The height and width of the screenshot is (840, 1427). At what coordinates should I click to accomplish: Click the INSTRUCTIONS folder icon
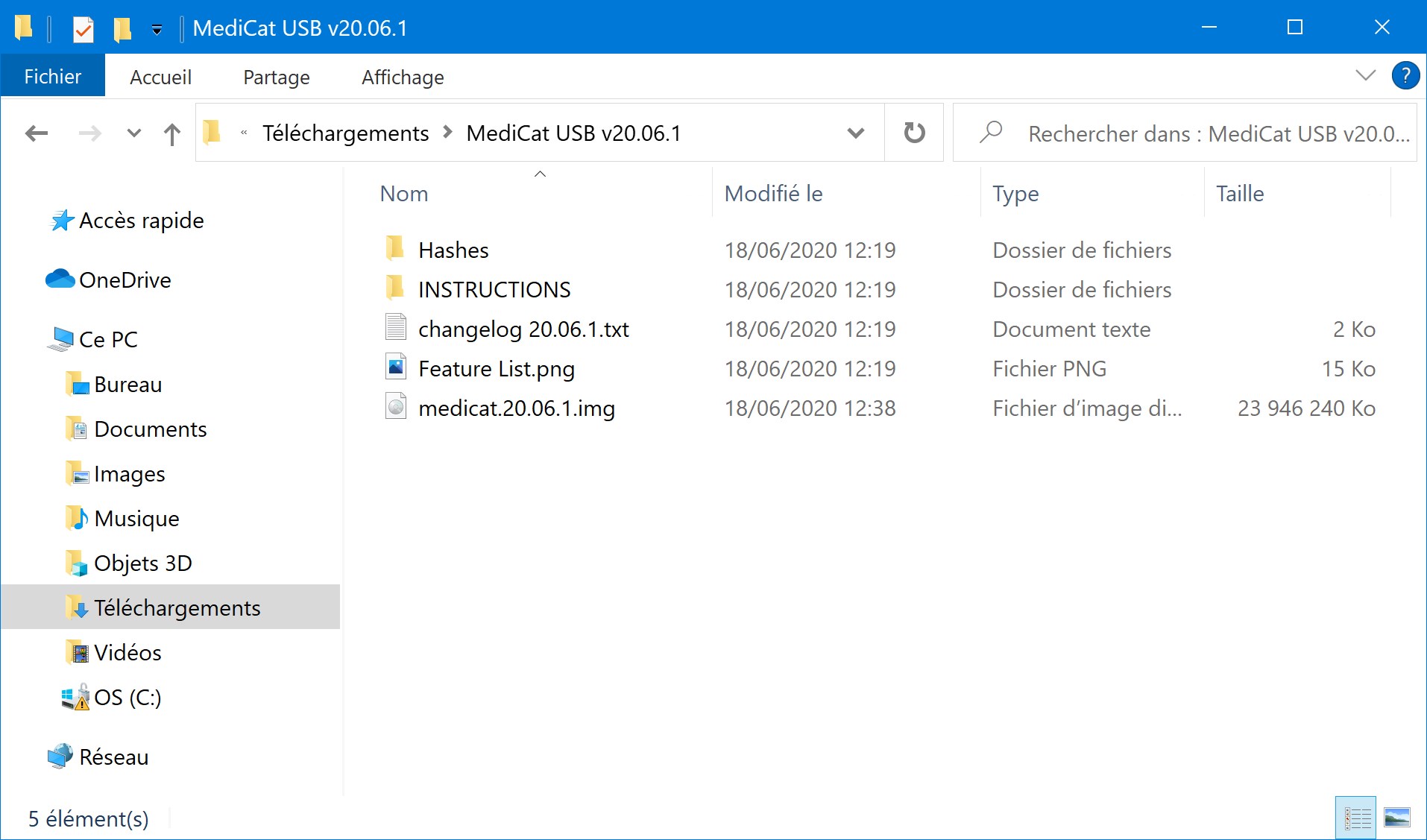pos(396,288)
